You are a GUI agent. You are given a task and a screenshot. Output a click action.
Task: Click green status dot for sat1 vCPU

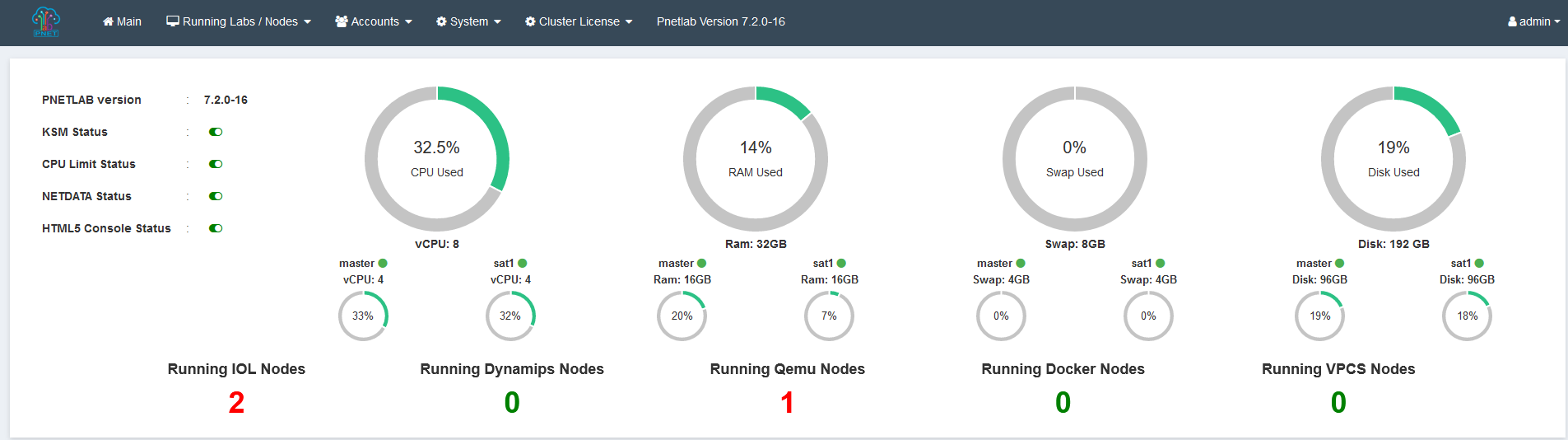pos(523,264)
